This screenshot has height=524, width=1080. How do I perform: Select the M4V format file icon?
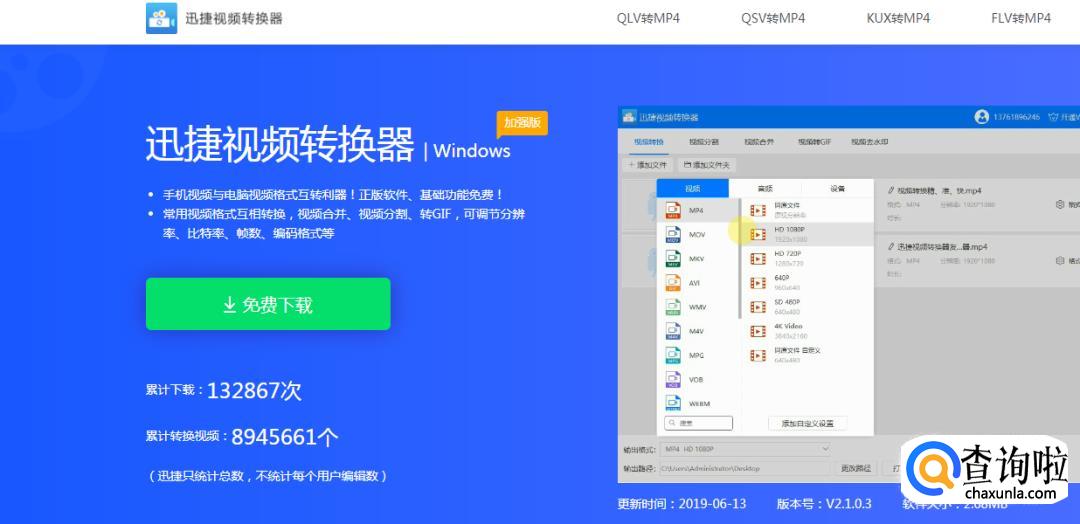pos(673,331)
